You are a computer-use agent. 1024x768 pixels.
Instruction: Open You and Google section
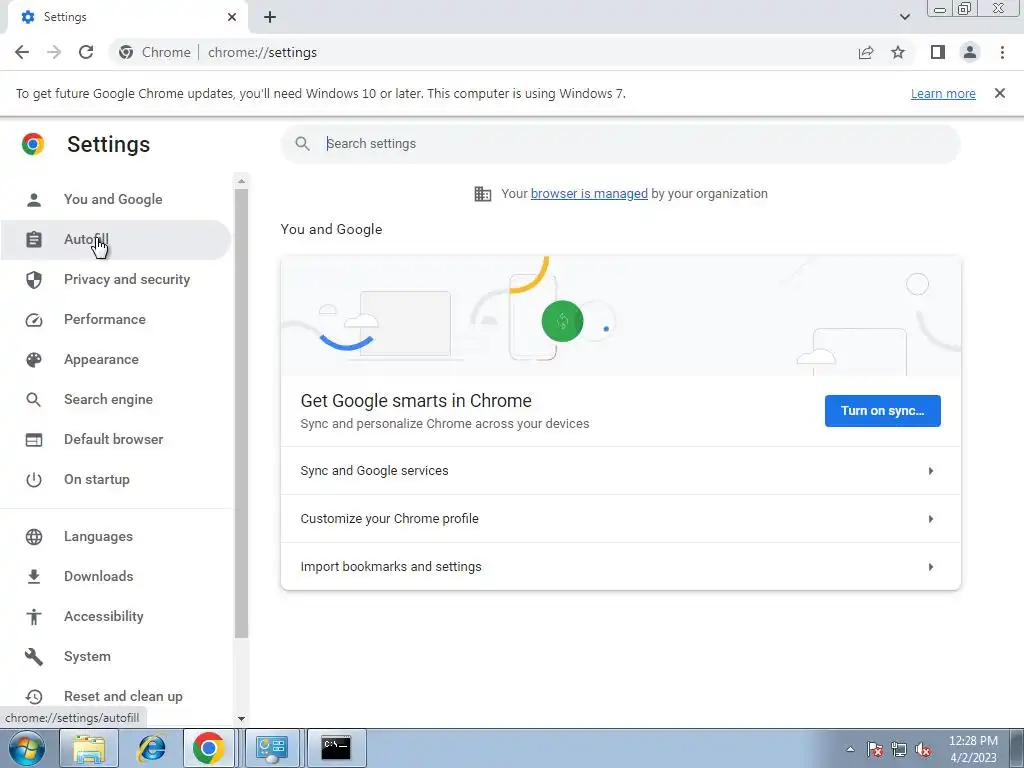click(116, 199)
